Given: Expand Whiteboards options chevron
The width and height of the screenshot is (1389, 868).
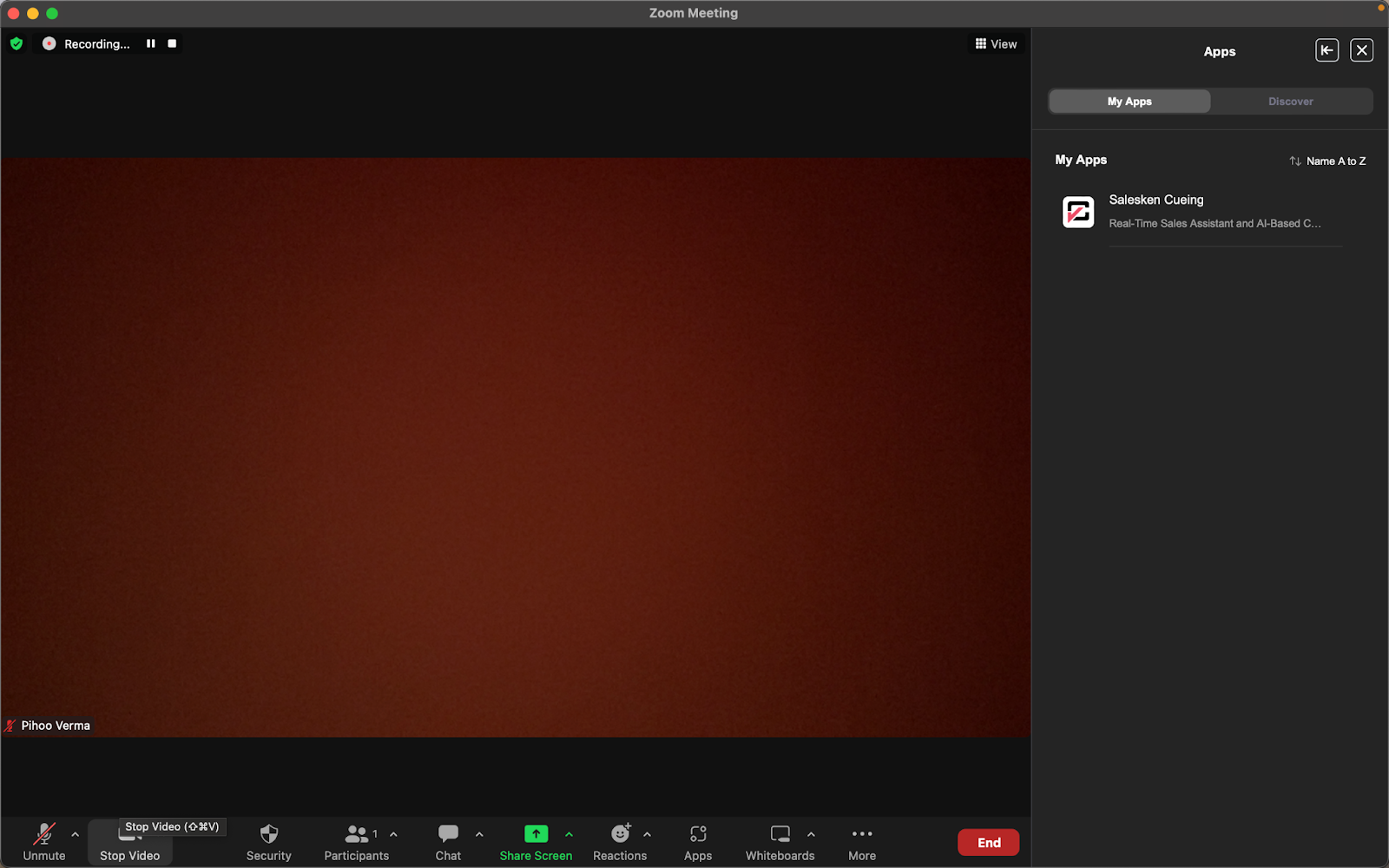Looking at the screenshot, I should pyautogui.click(x=811, y=835).
